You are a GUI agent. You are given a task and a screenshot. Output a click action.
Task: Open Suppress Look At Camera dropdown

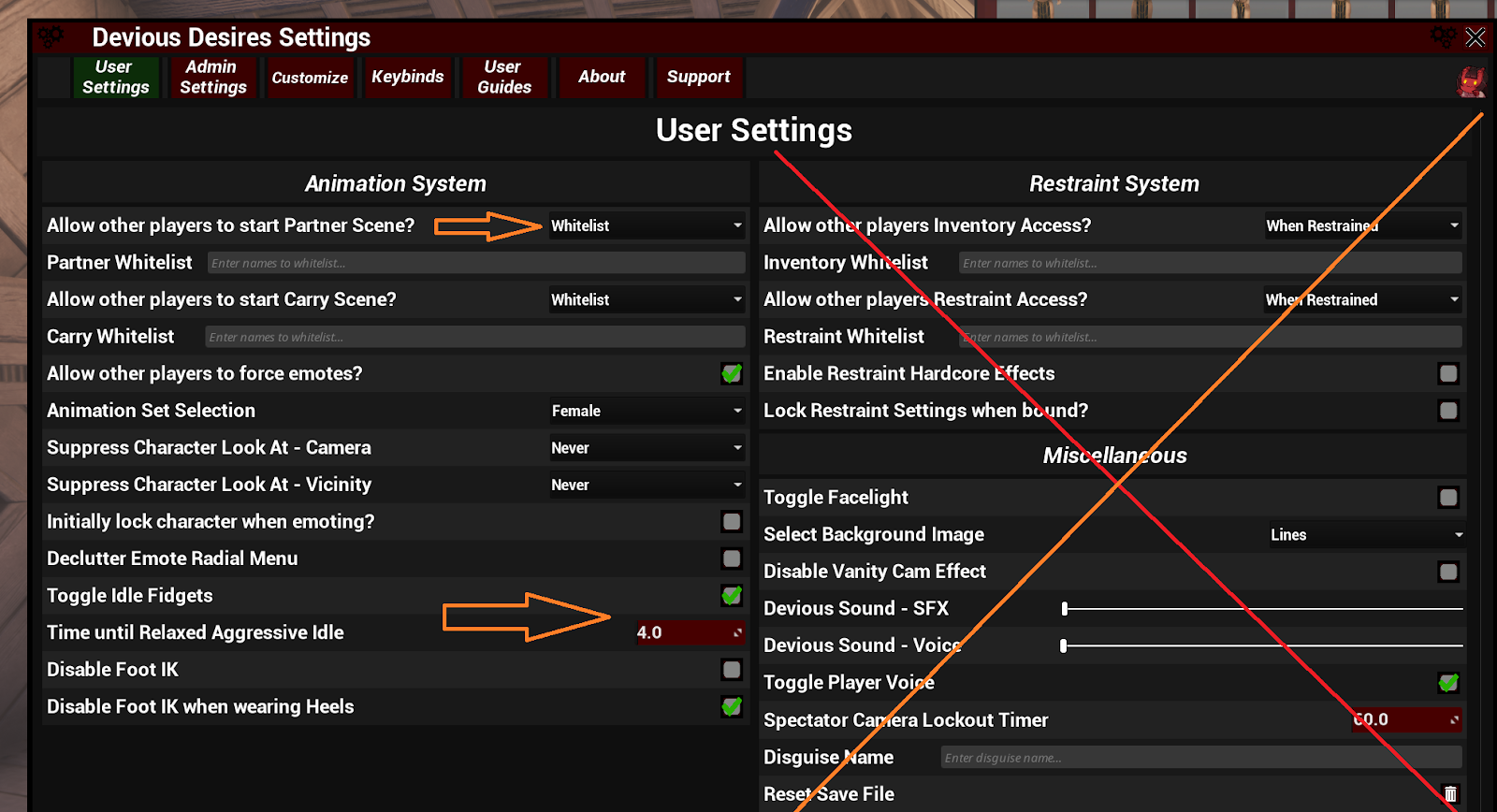pyautogui.click(x=647, y=448)
